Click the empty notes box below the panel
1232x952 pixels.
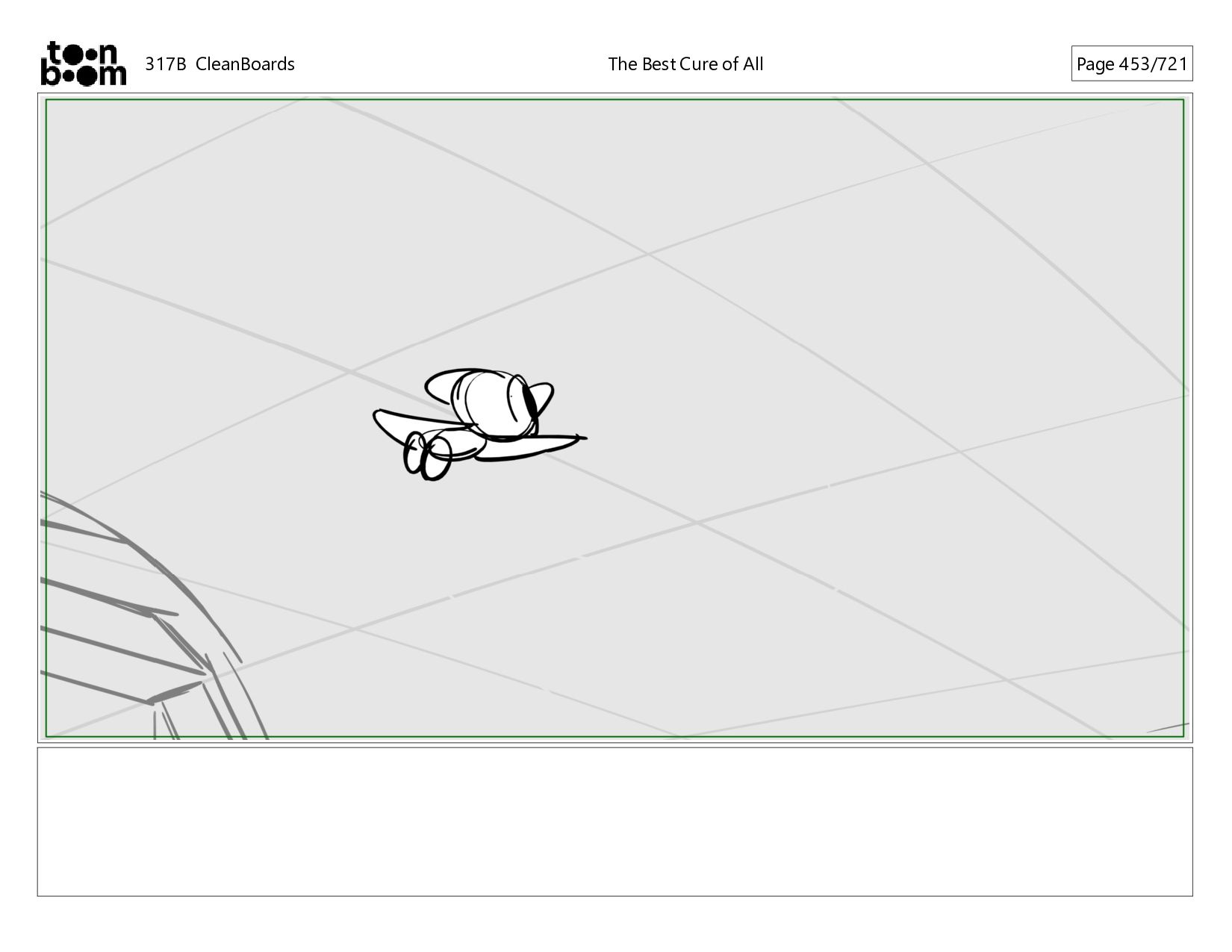pyautogui.click(x=615, y=821)
